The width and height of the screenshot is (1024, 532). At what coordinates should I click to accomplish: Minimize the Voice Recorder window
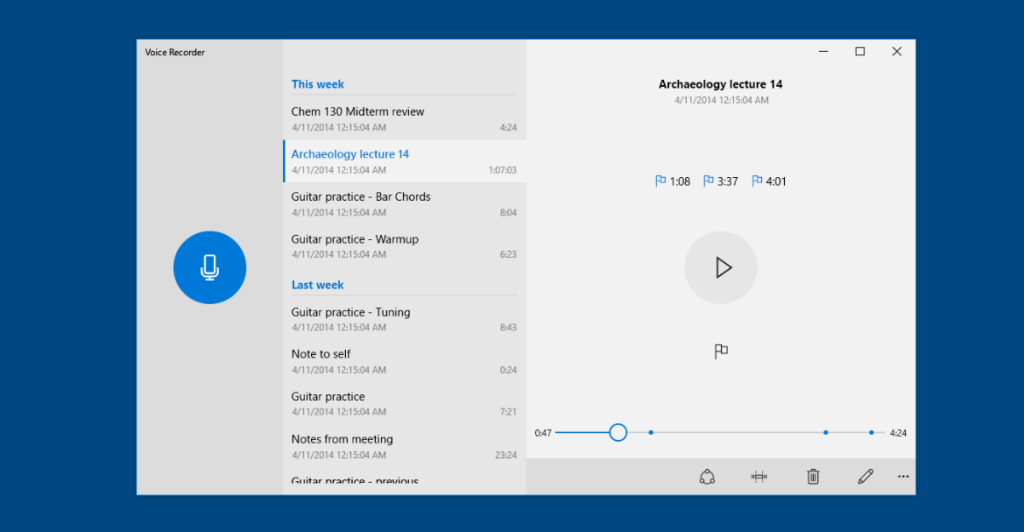(x=824, y=52)
